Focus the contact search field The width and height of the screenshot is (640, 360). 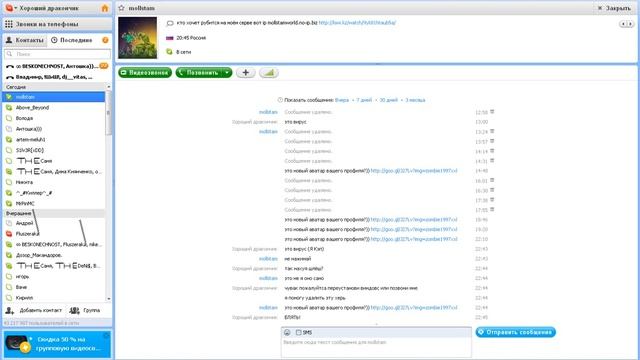[57, 54]
